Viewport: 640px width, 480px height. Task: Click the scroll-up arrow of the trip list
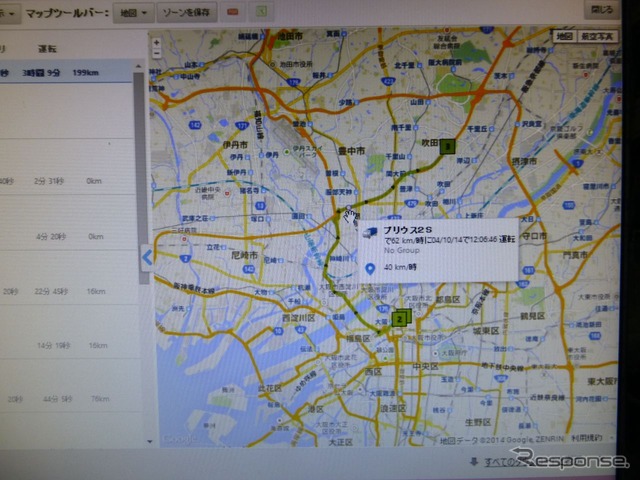click(x=138, y=66)
